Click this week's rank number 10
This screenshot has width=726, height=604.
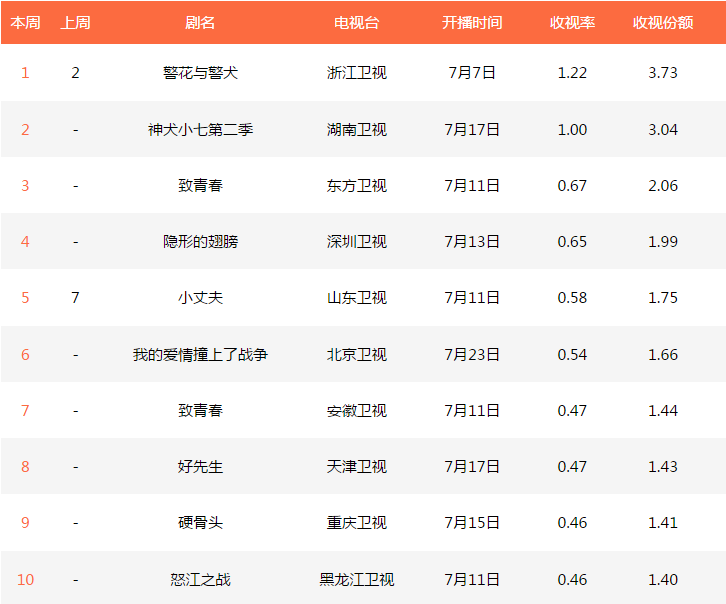(25, 579)
